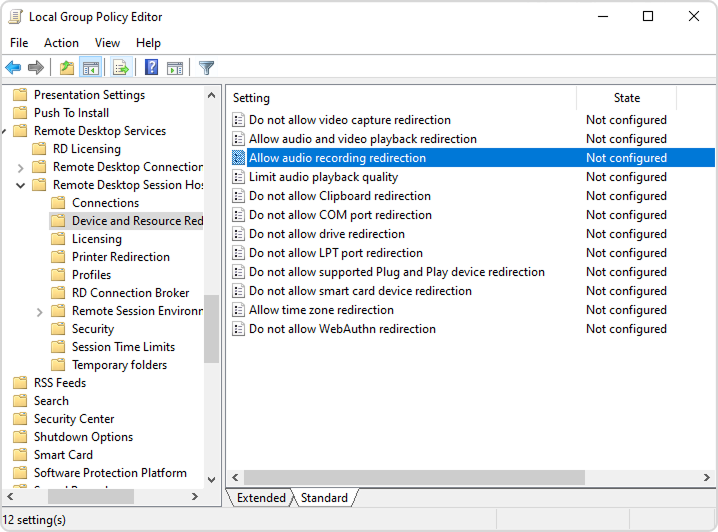The image size is (718, 532).
Task: Click policy icon for WebAuthn redirection
Action: pyautogui.click(x=239, y=329)
